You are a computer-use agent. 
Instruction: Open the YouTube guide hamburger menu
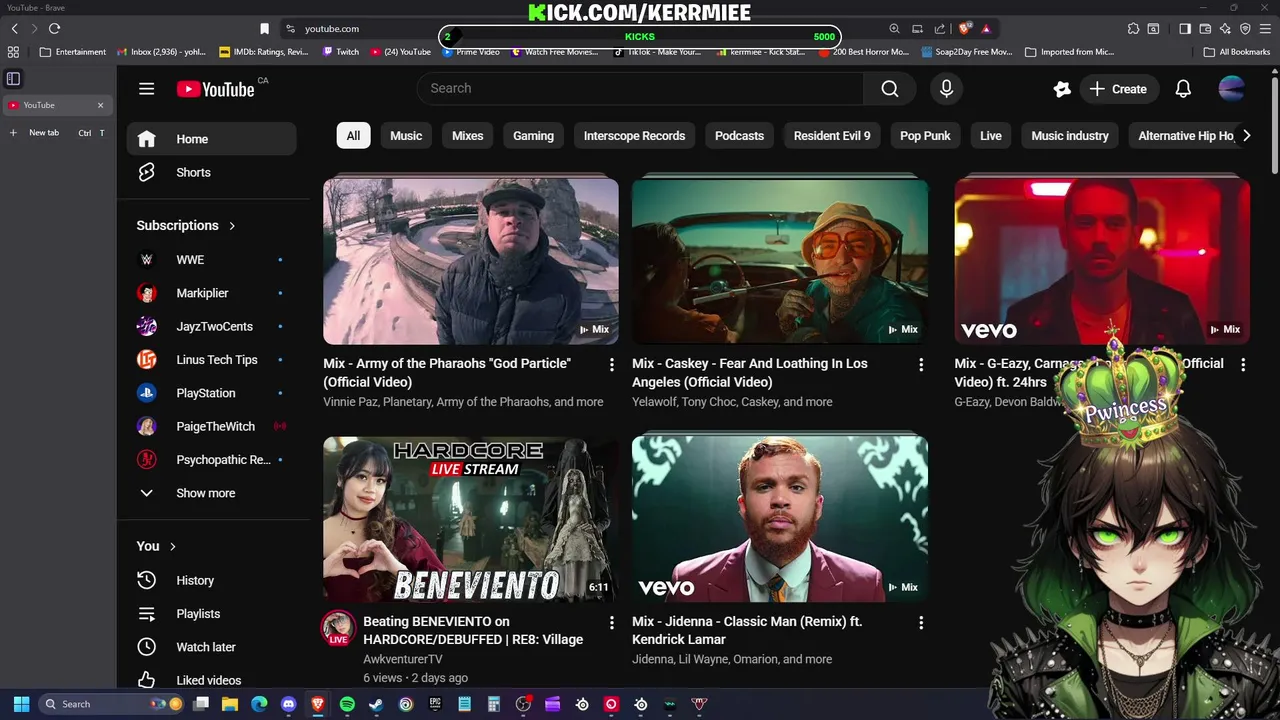pos(147,89)
